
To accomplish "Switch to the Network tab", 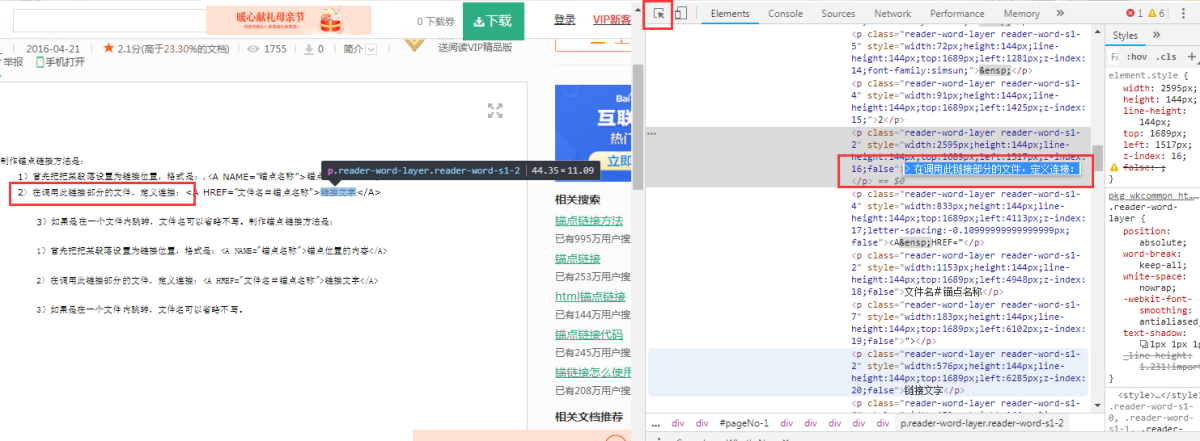I will [x=892, y=14].
